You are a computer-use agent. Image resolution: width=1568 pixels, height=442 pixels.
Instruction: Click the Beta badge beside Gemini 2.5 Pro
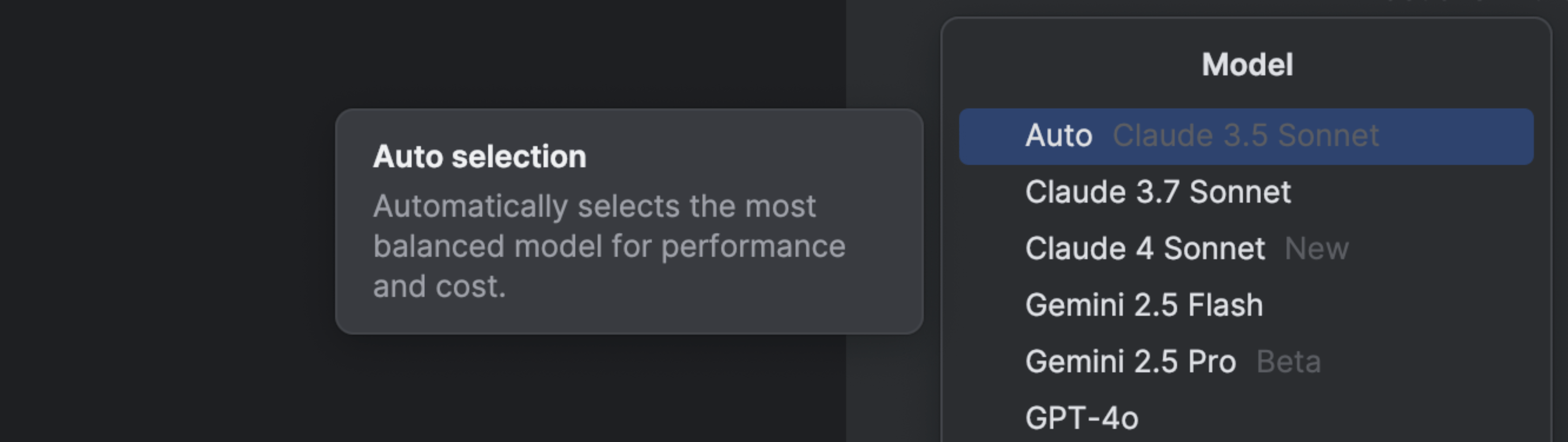tap(1288, 362)
